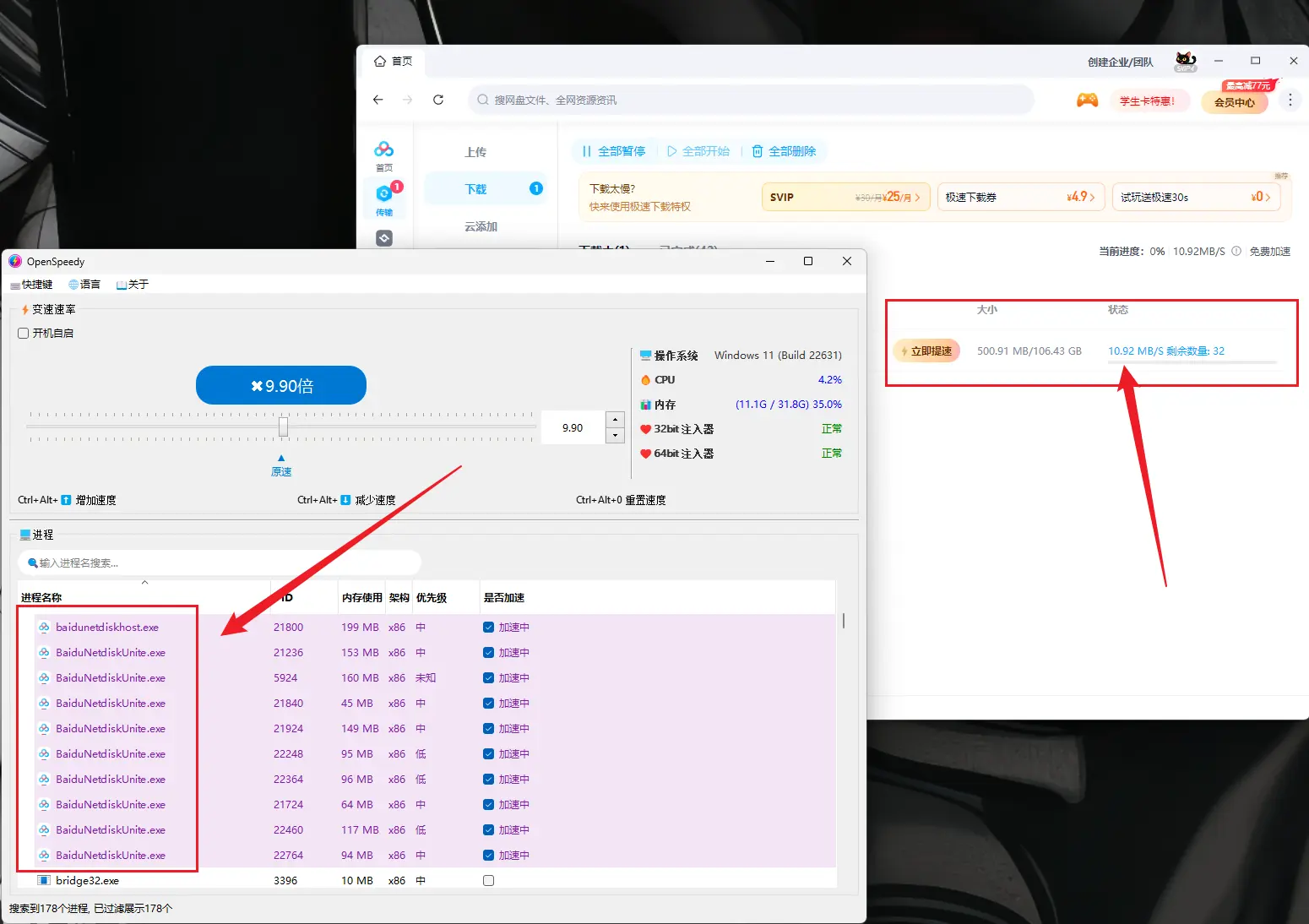Click the 原速 original speed marker
This screenshot has height=924, width=1309.
(281, 467)
